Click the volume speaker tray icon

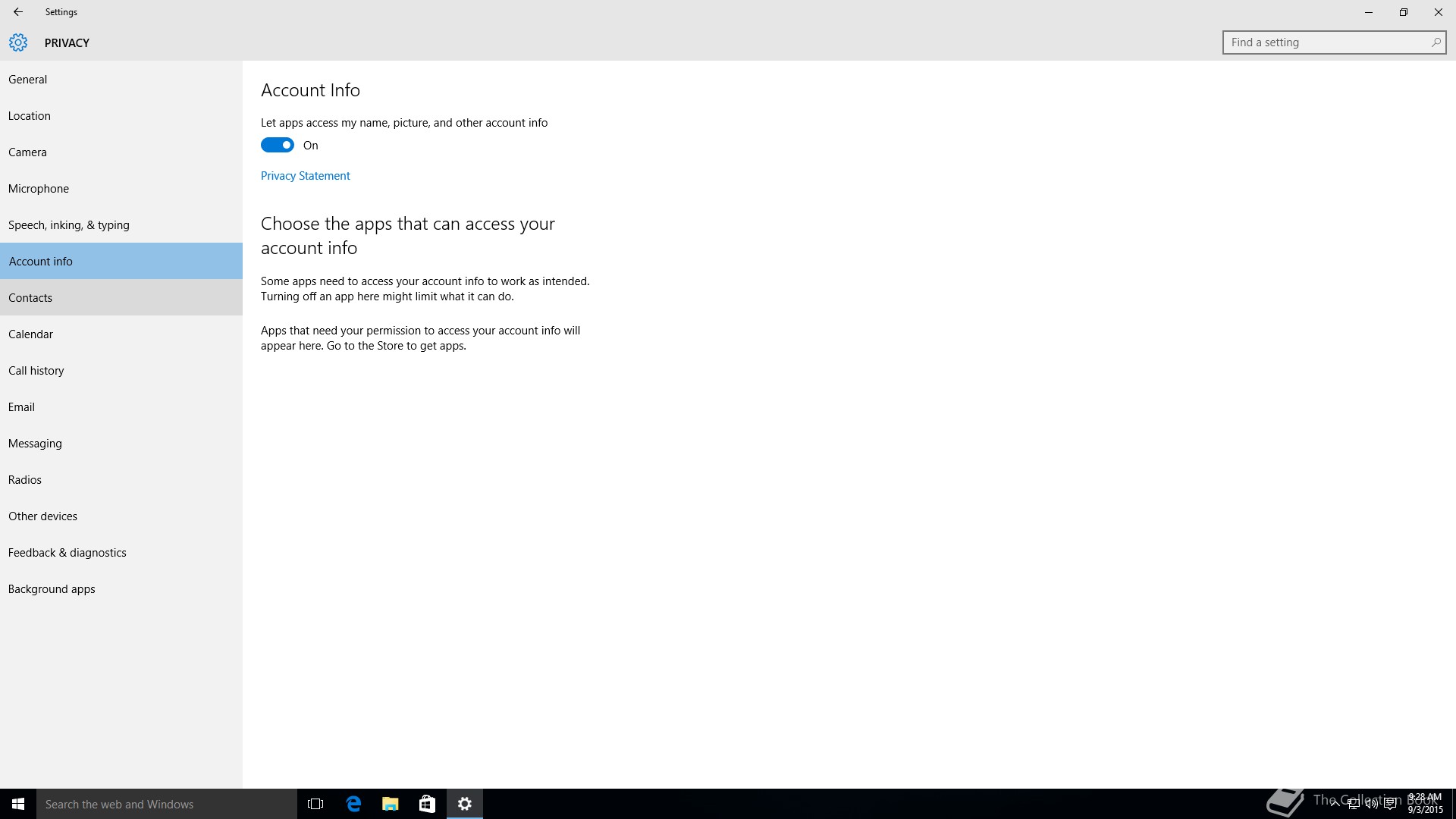(1371, 804)
